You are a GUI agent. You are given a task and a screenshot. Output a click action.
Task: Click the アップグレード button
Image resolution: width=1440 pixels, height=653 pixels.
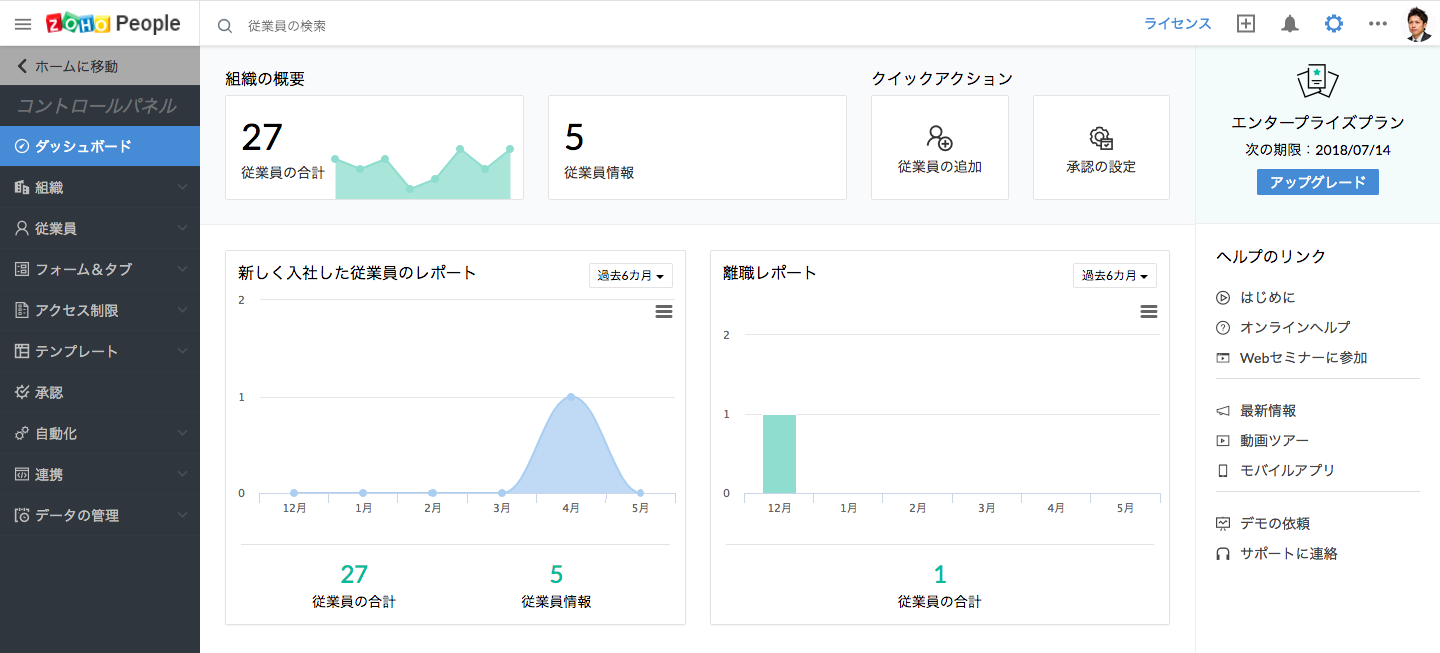click(x=1317, y=182)
